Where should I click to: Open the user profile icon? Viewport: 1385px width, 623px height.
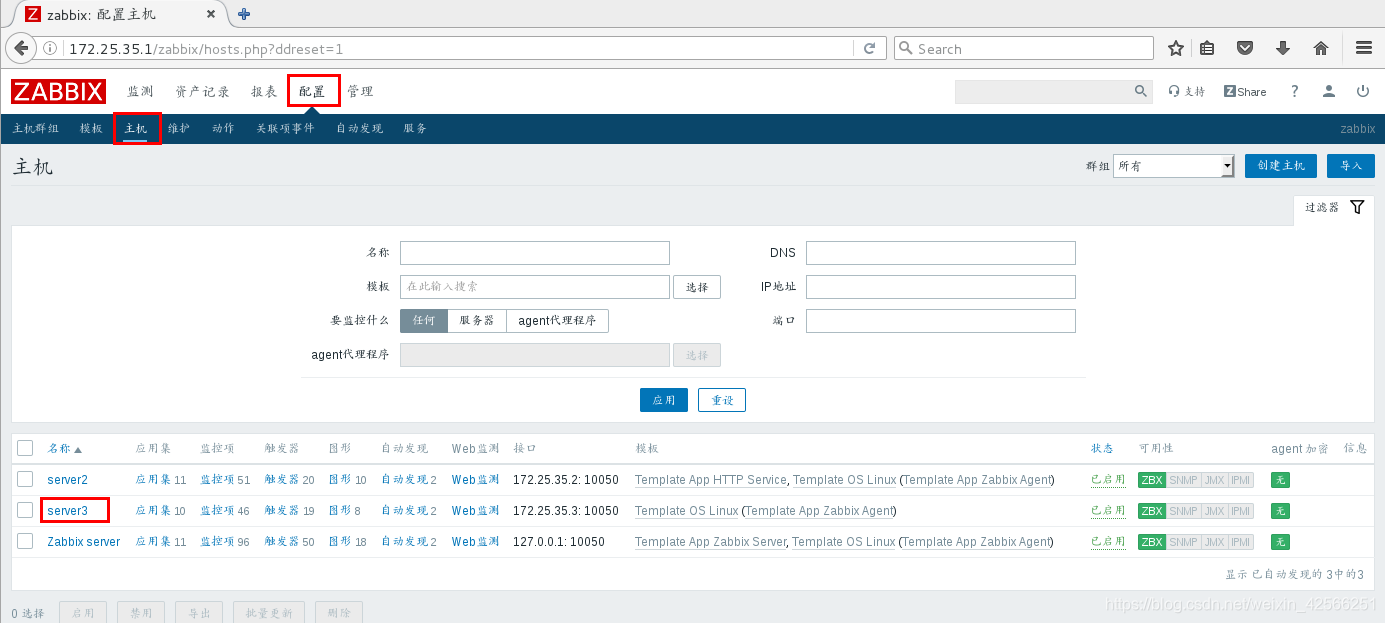(x=1328, y=91)
